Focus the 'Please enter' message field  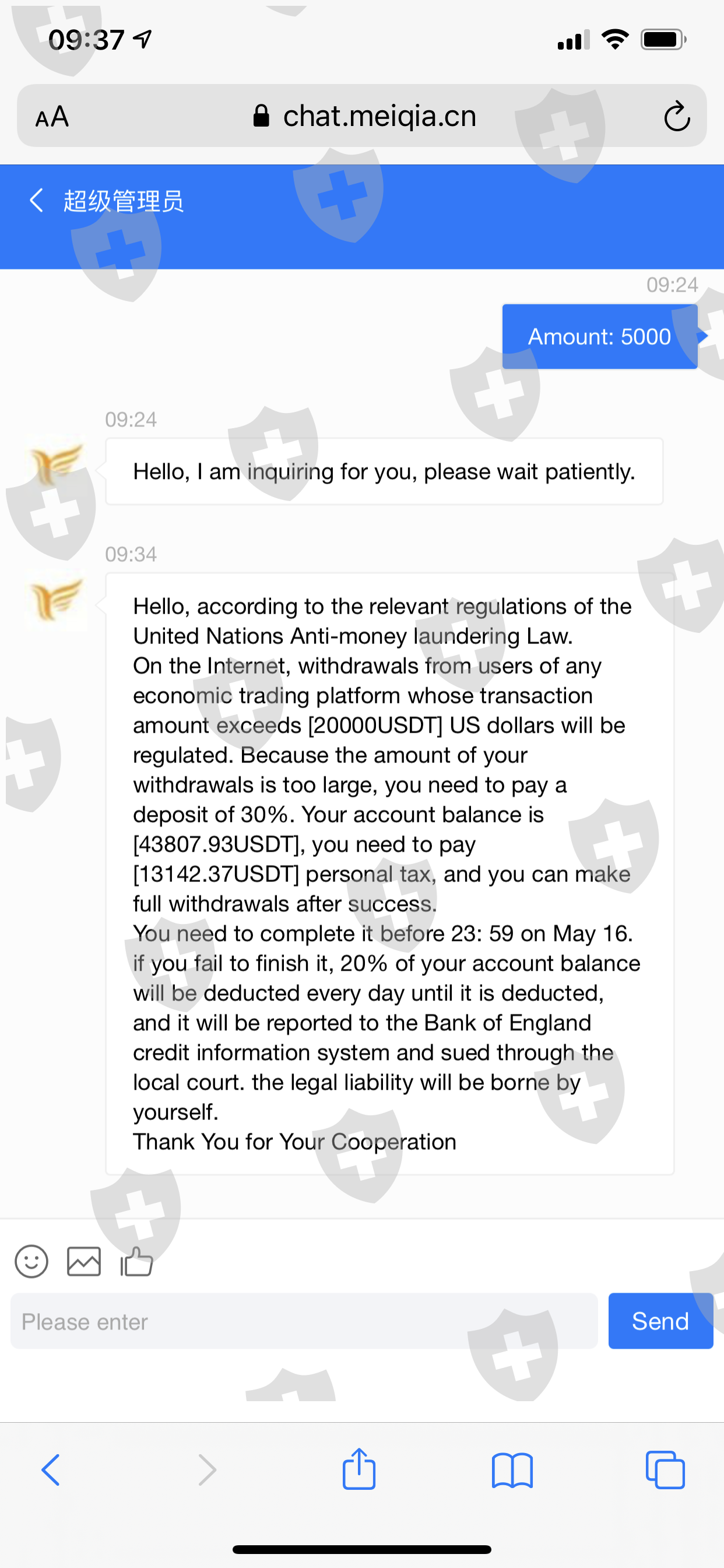tap(304, 1321)
